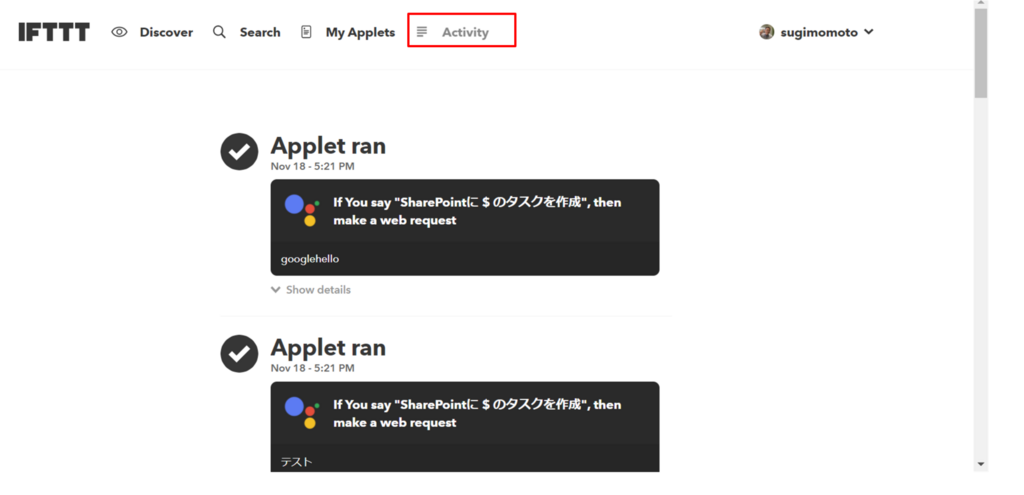Click the scrollbar up arrow
The width and height of the screenshot is (1024, 495).
click(981, 4)
